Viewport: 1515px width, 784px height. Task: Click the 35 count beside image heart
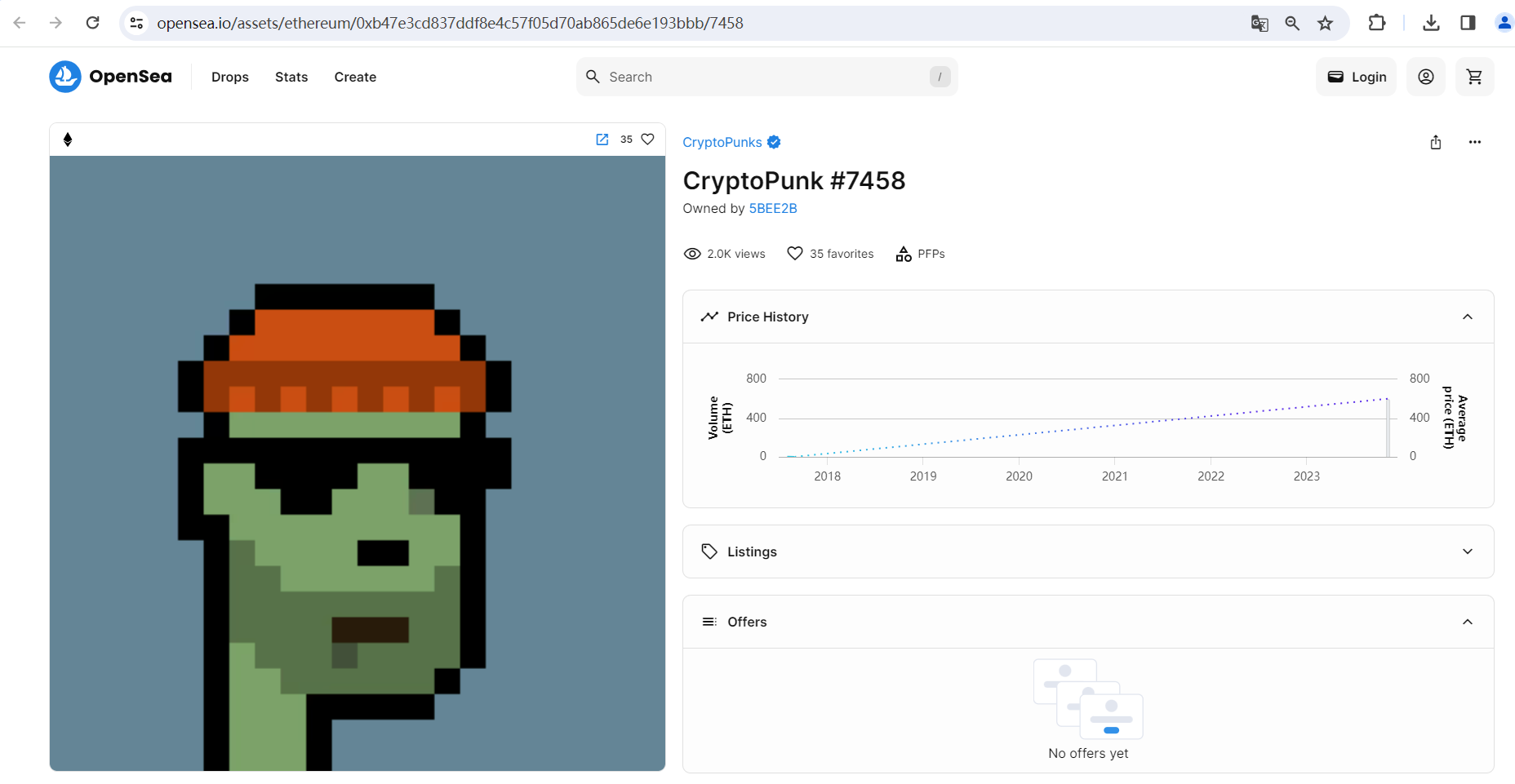[x=626, y=140]
